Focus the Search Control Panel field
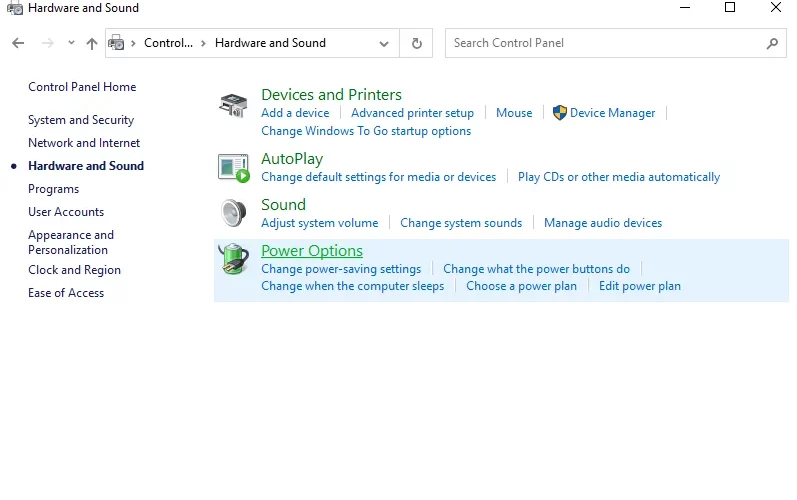 [605, 43]
